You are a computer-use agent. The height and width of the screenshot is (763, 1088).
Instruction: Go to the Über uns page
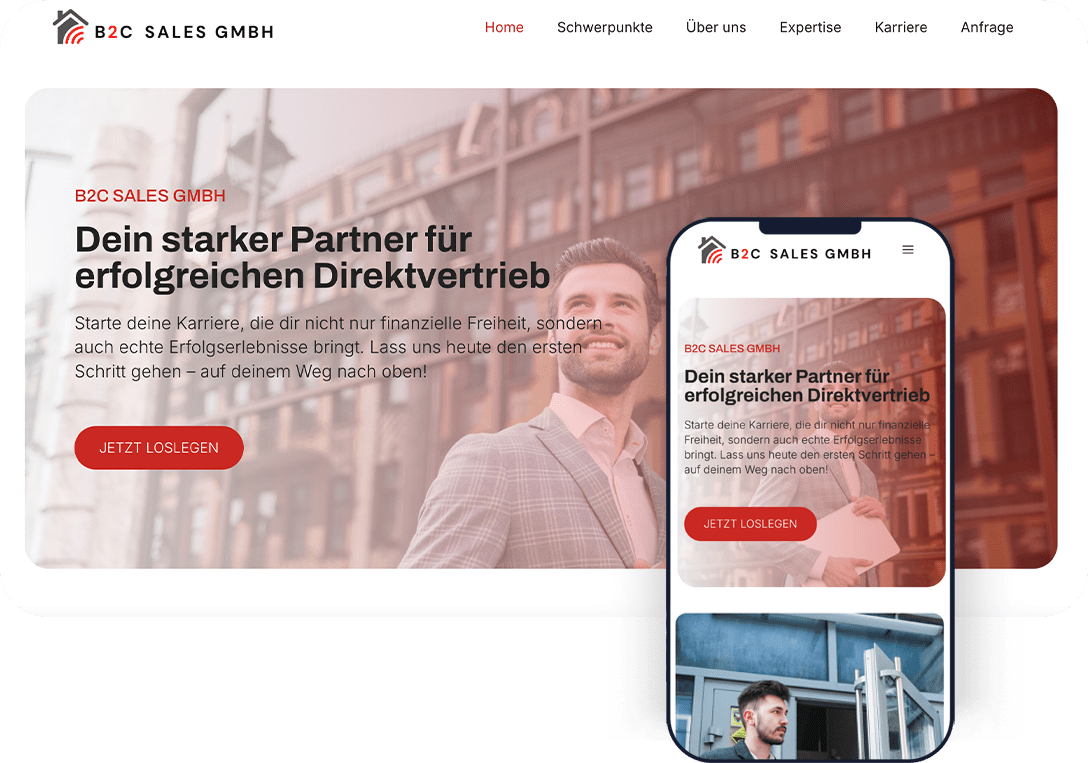pos(715,27)
